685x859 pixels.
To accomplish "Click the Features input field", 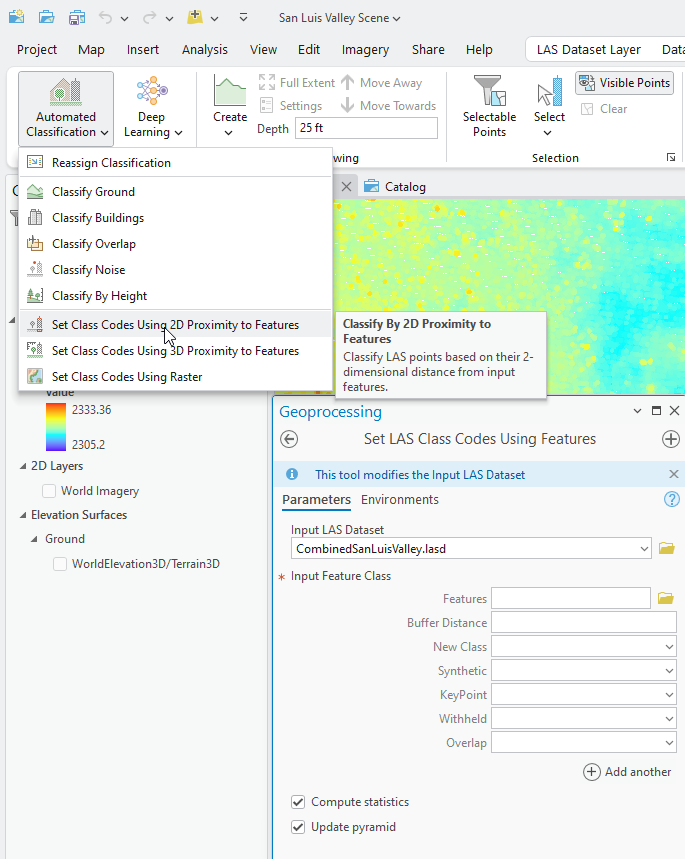I will click(570, 598).
